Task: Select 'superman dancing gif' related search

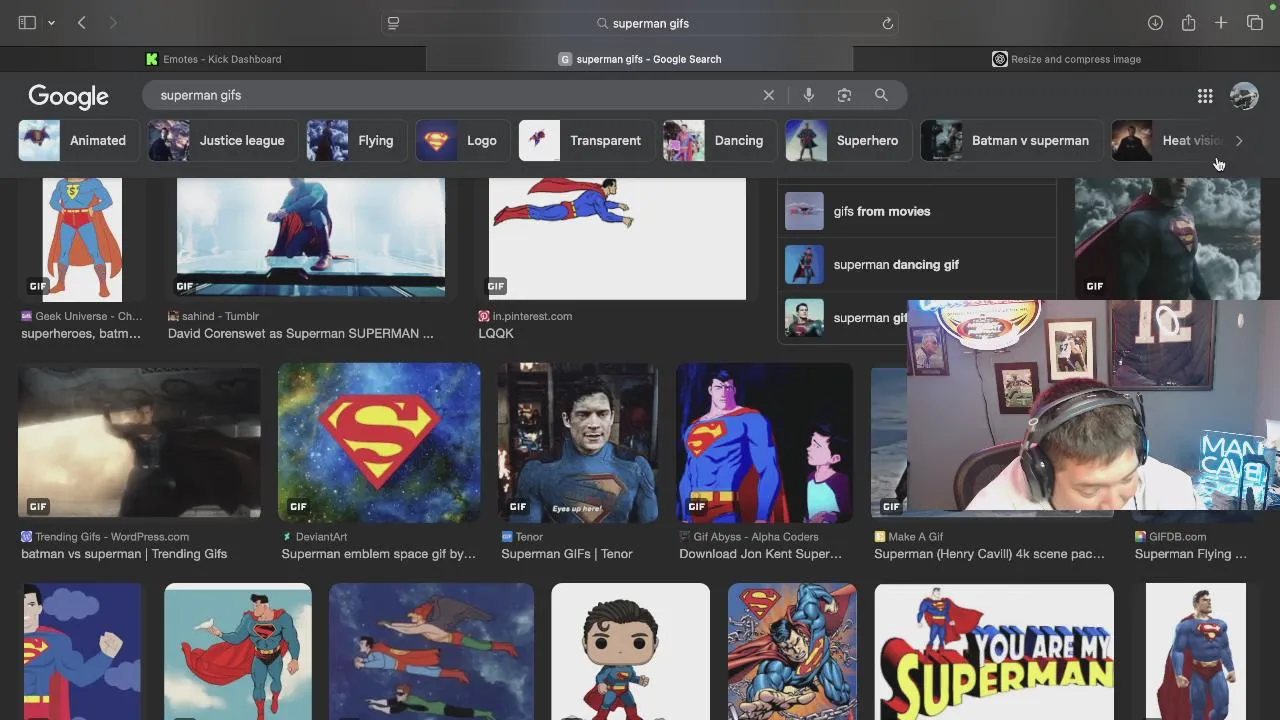Action: pos(917,265)
